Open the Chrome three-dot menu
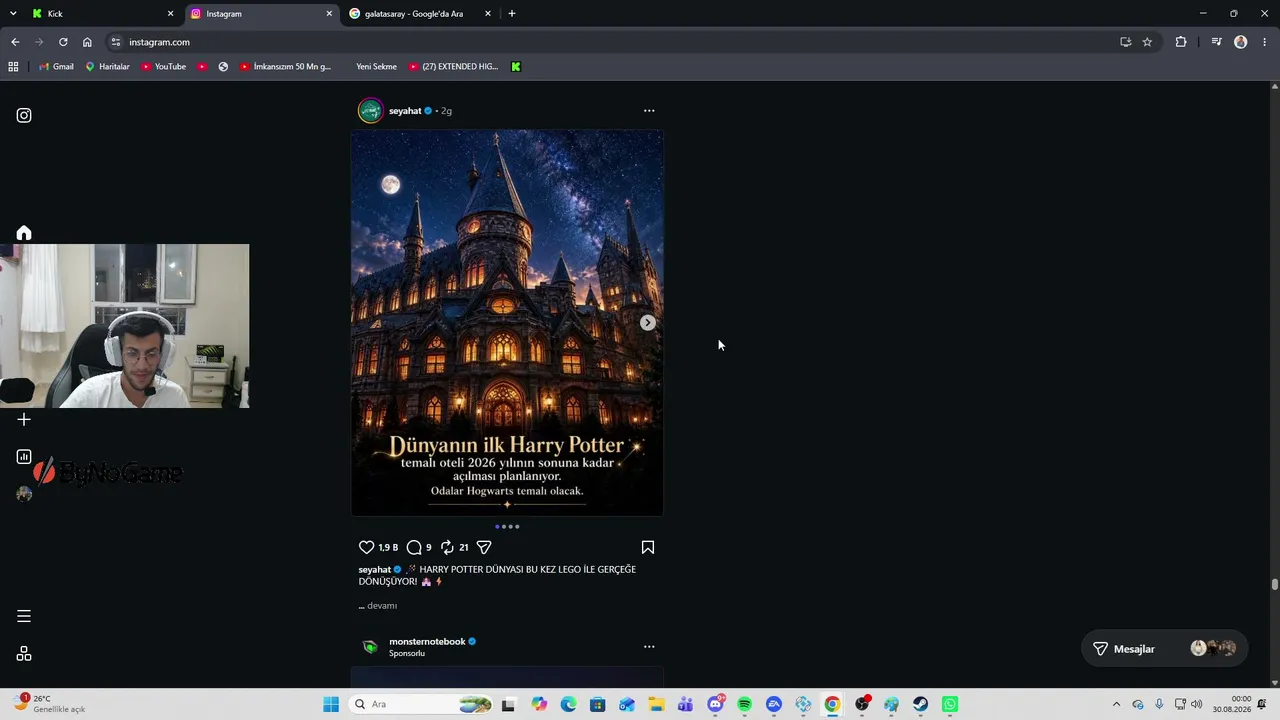Screen dimensions: 1280x720 [1265, 42]
